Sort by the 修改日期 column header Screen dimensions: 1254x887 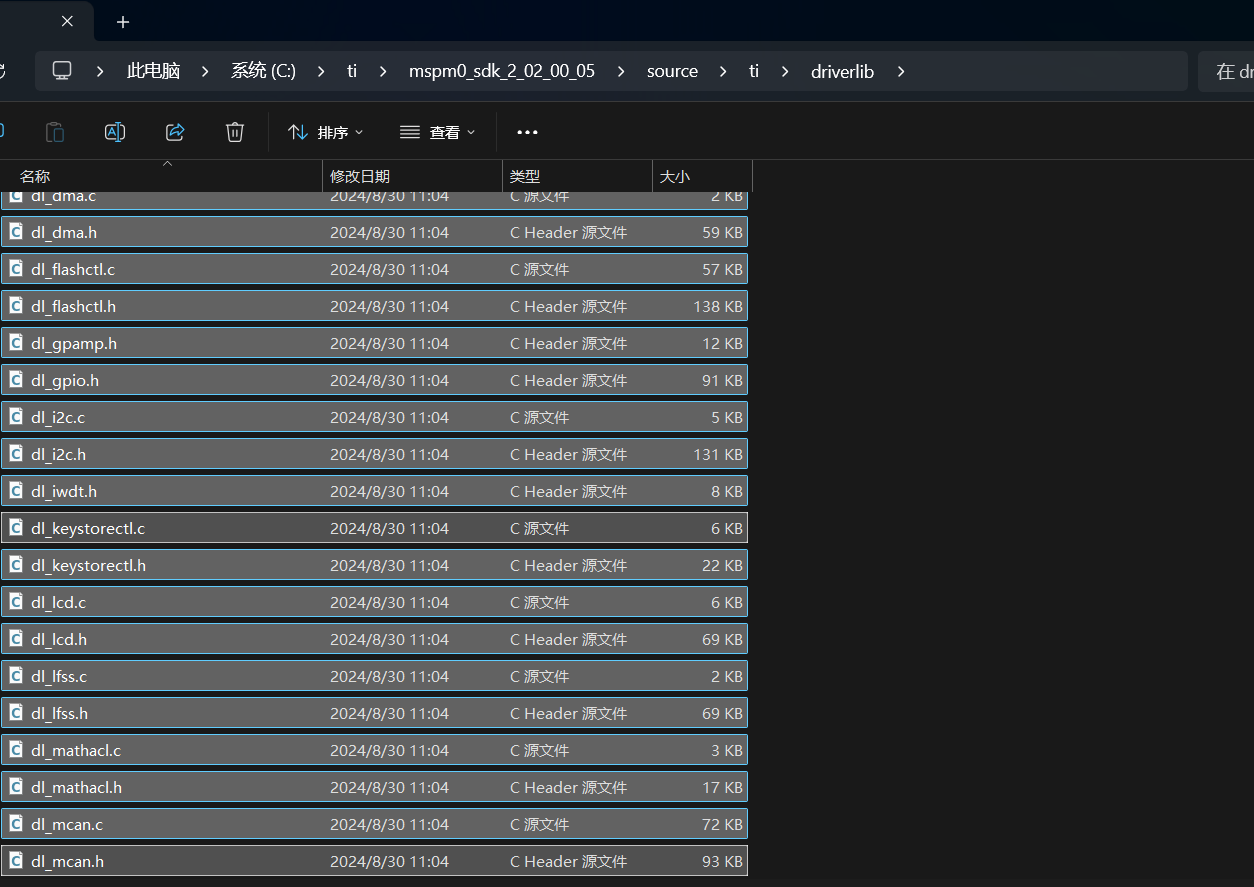(x=360, y=177)
